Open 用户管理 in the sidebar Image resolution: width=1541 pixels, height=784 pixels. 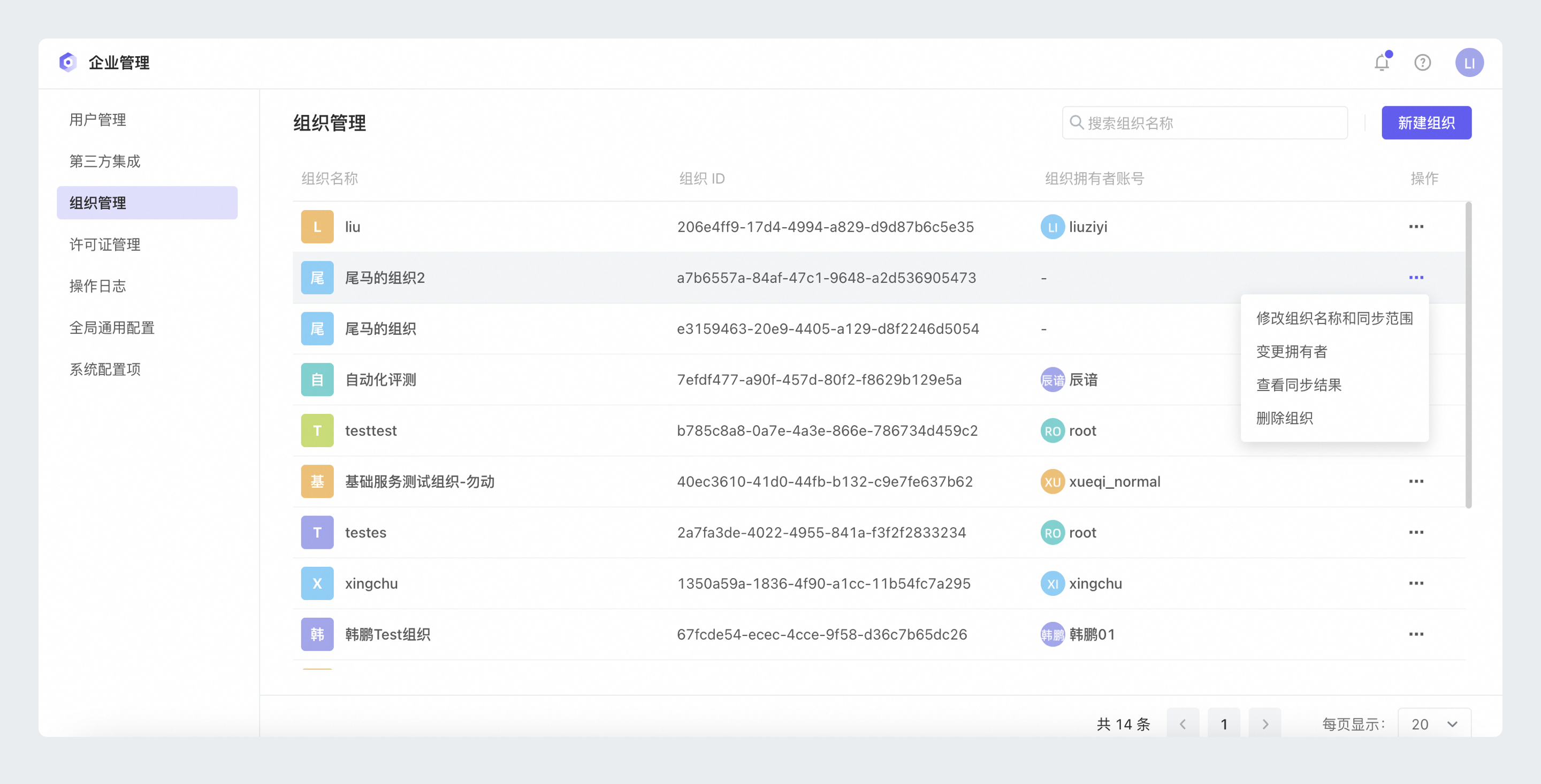pos(147,120)
